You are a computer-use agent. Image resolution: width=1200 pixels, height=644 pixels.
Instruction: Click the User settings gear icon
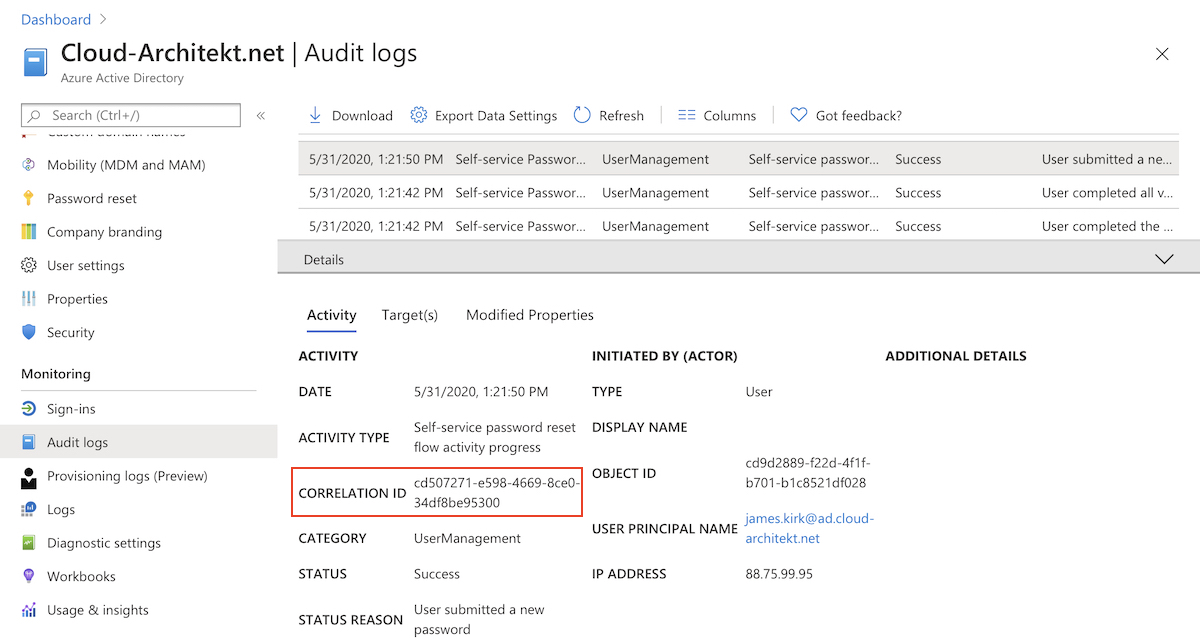click(x=29, y=265)
